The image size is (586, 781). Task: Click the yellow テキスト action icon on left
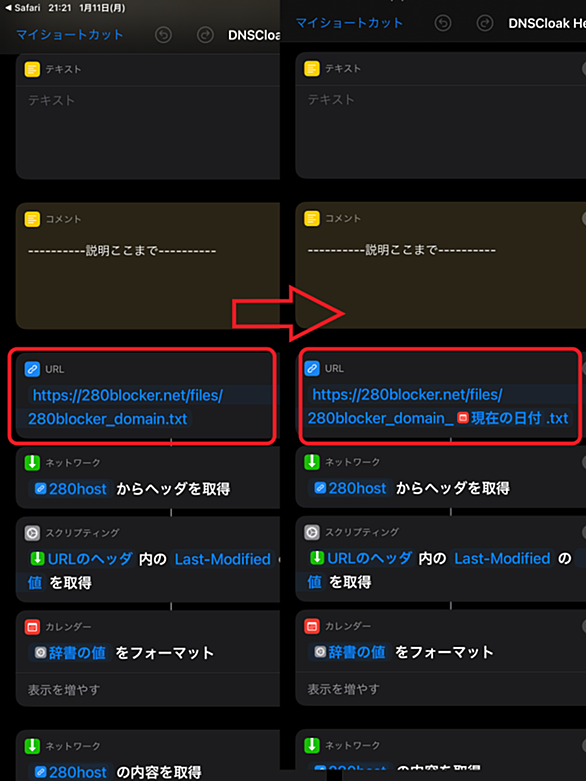(x=32, y=69)
